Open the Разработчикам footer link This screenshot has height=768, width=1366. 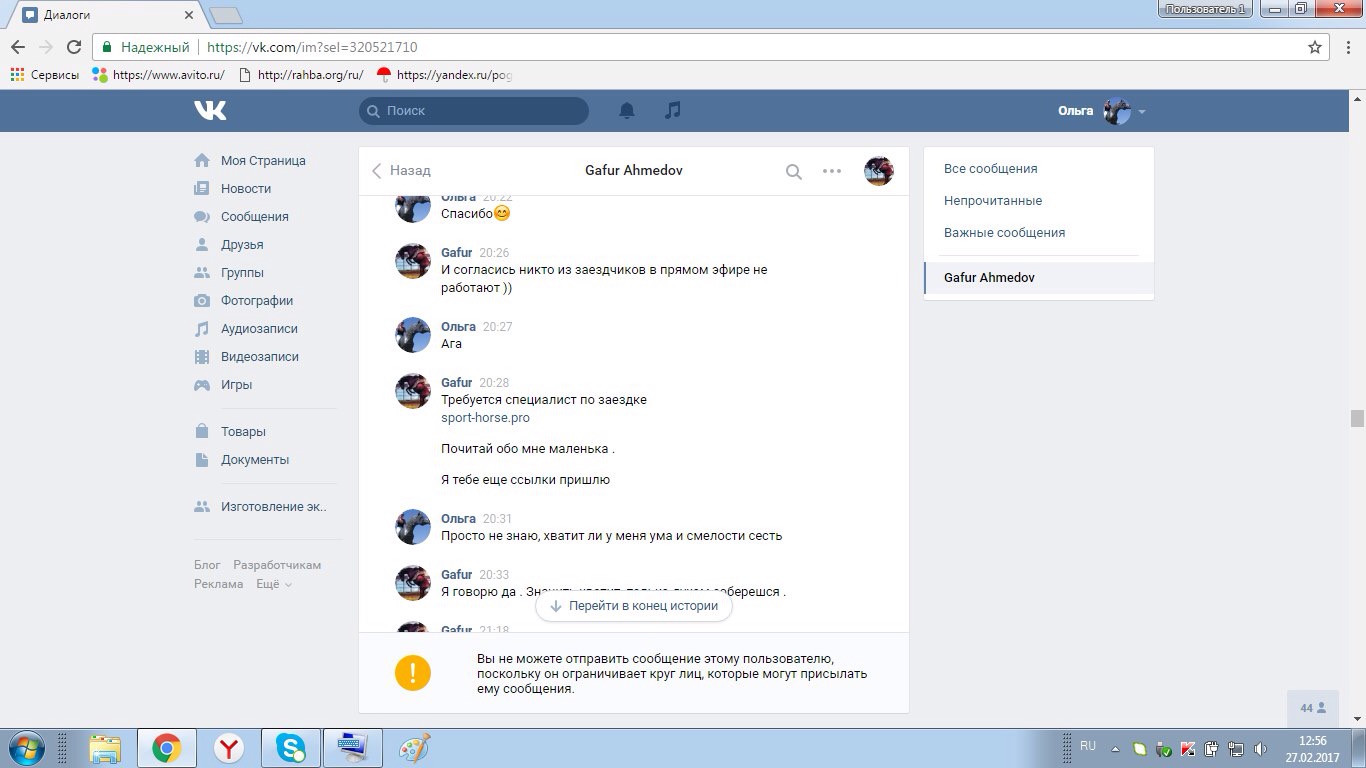click(x=277, y=565)
